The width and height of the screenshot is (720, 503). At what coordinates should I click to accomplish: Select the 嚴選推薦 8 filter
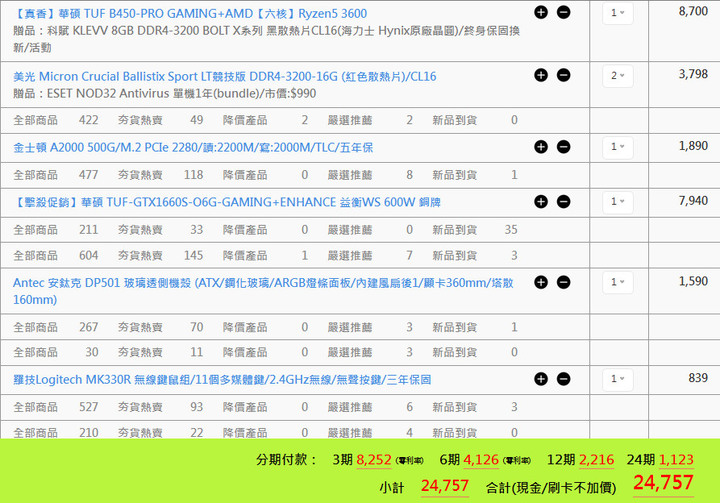[370, 175]
